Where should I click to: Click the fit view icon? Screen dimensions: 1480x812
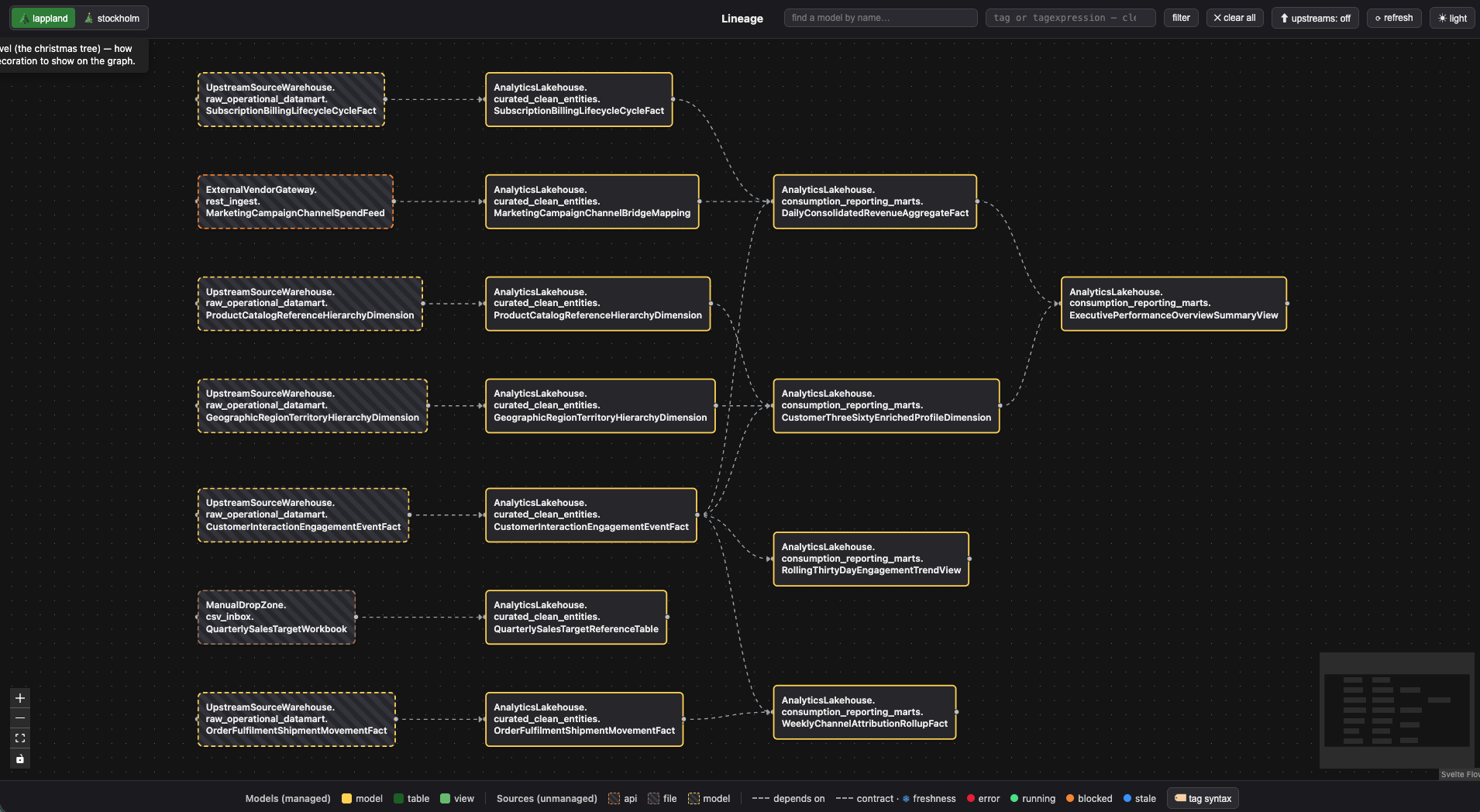pos(20,738)
